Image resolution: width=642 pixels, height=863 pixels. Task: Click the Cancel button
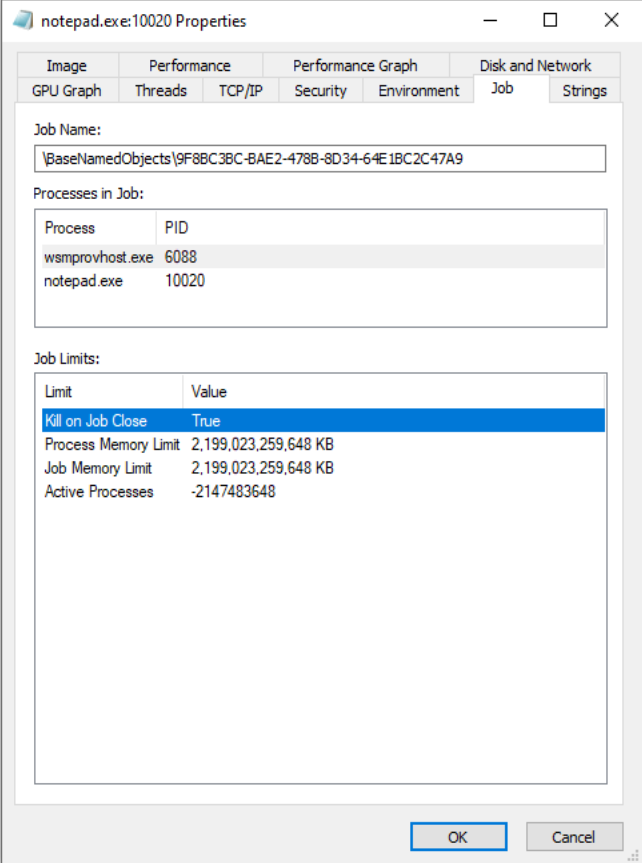pyautogui.click(x=573, y=837)
